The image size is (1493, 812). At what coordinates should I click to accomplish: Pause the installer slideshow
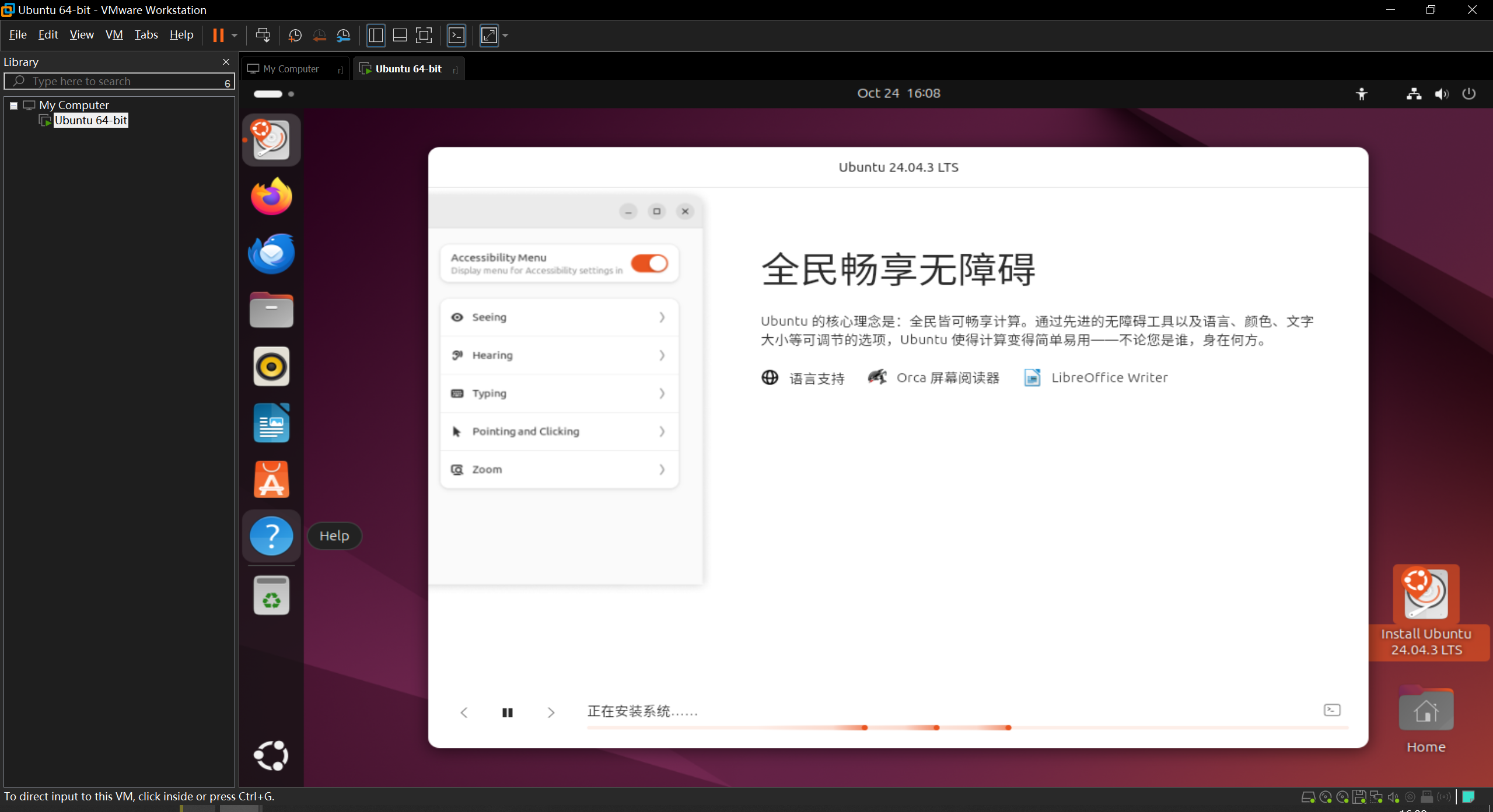click(x=507, y=712)
